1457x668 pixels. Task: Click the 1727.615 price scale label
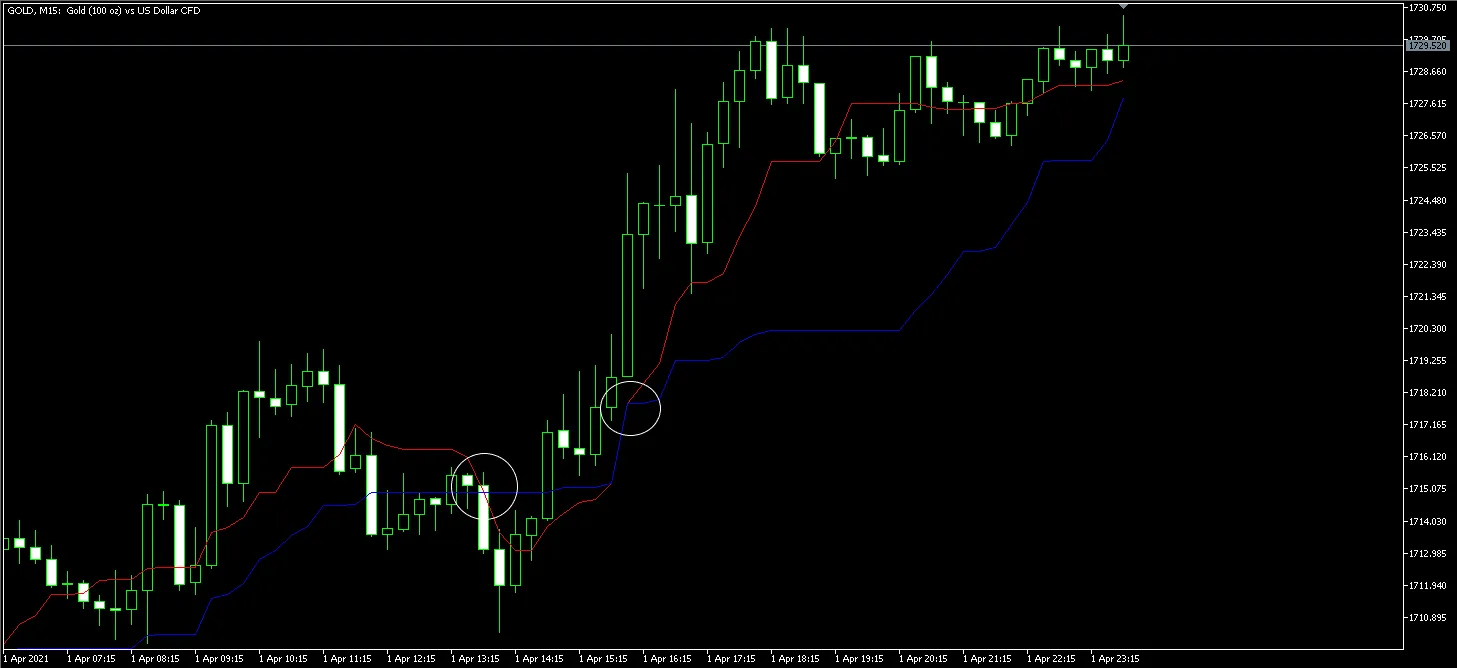pos(1426,104)
